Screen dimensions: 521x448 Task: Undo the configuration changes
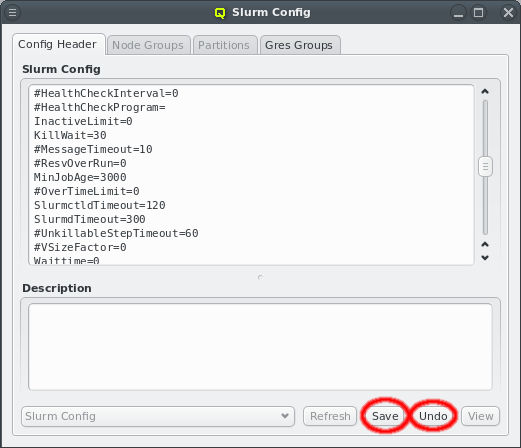point(433,416)
